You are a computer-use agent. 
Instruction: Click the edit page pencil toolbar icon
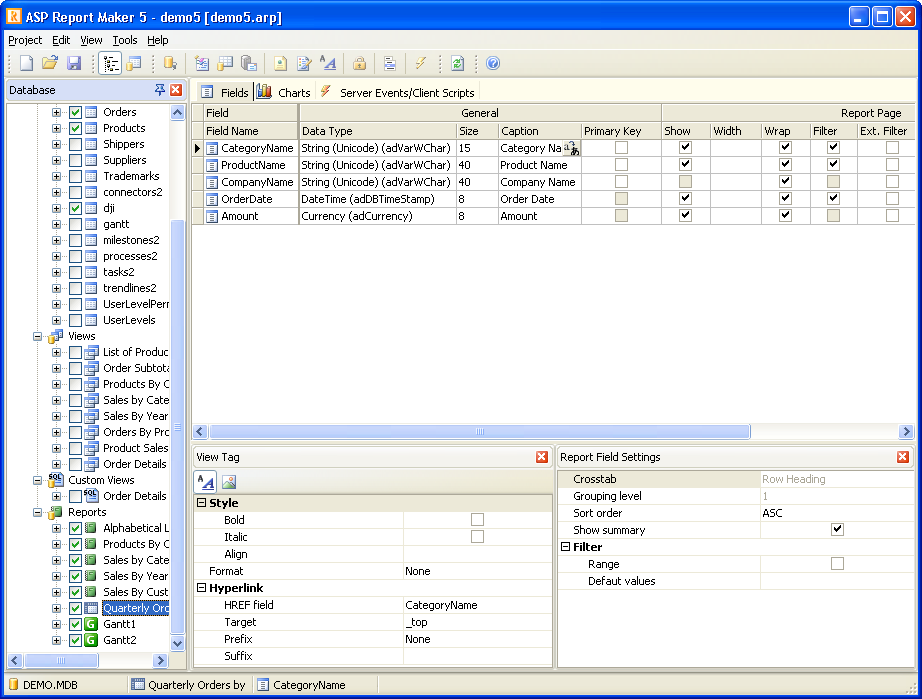304,63
